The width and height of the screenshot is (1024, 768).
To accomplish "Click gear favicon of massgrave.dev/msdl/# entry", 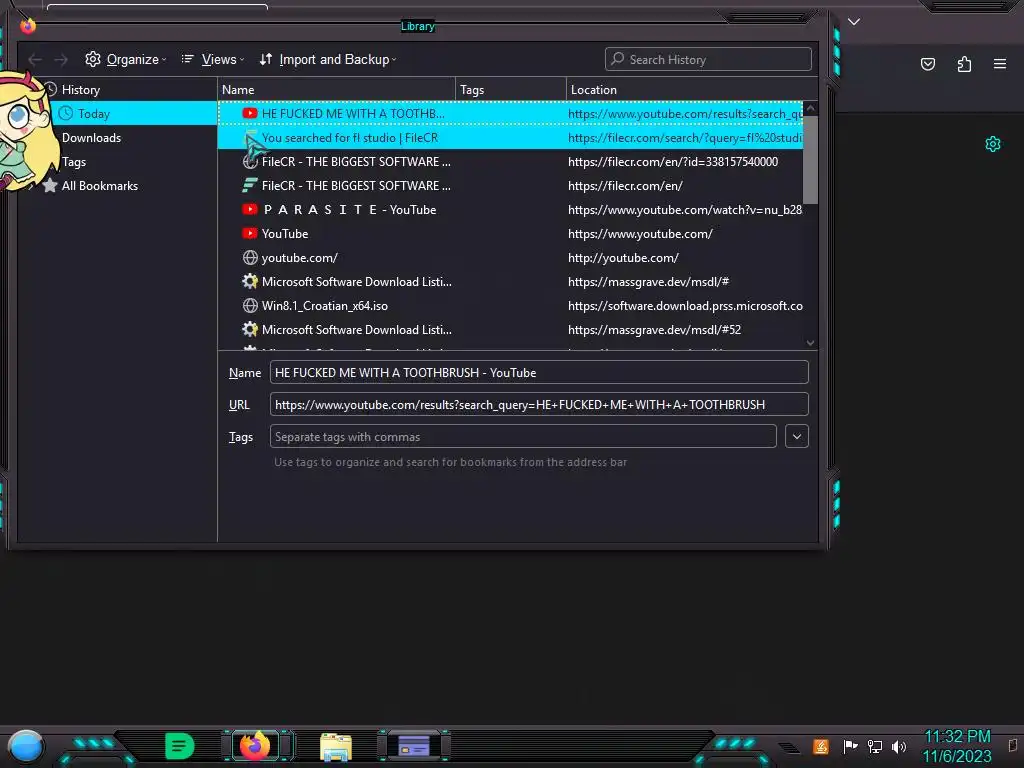I will [x=249, y=282].
